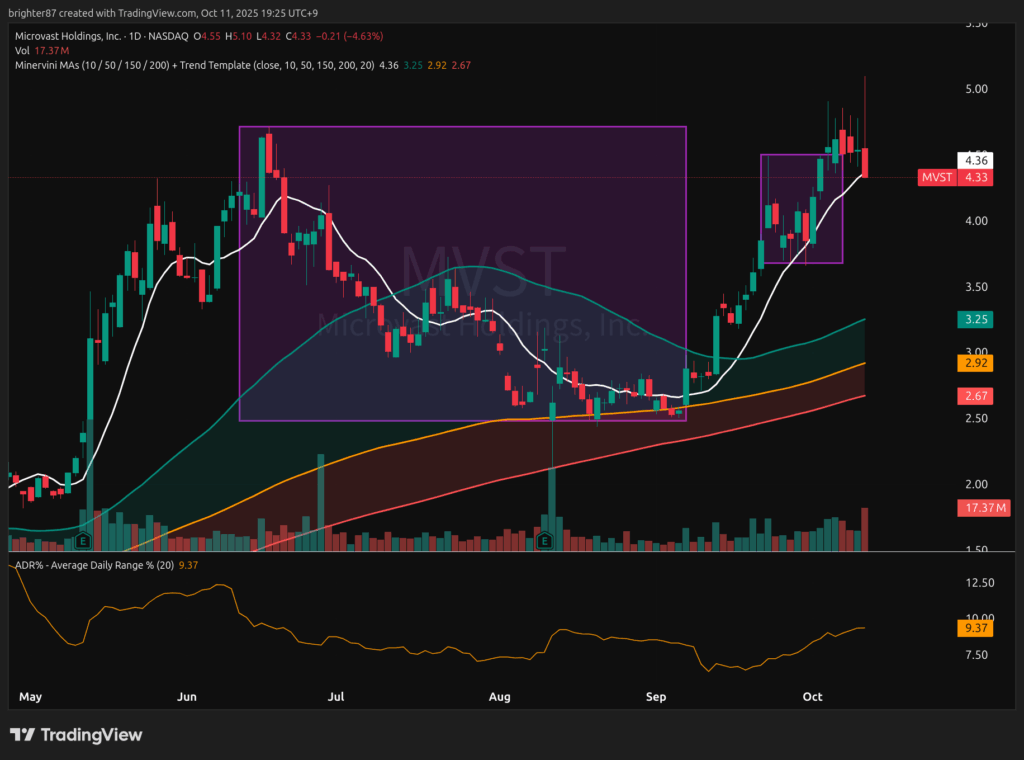Click the TradingView logo icon

coord(24,735)
